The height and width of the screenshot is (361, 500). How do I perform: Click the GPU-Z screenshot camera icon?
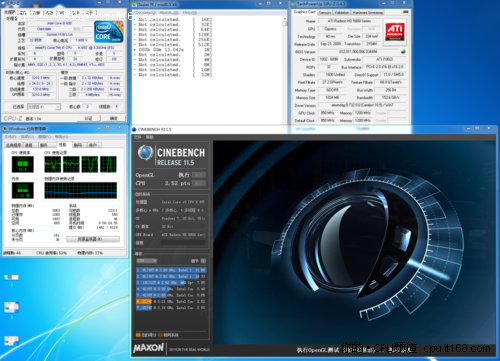pos(405,12)
